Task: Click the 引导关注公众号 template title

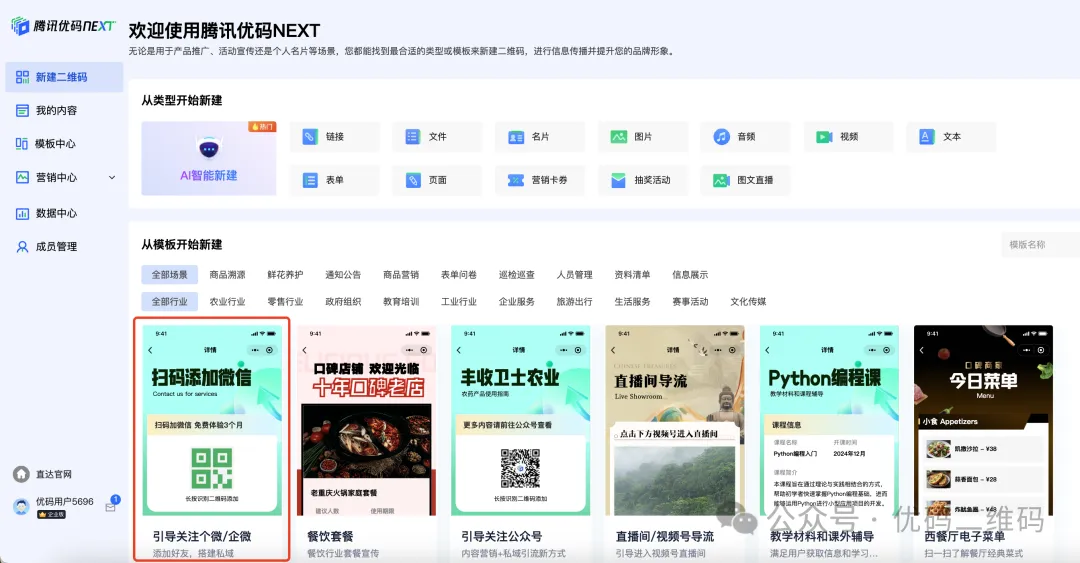Action: point(501,536)
